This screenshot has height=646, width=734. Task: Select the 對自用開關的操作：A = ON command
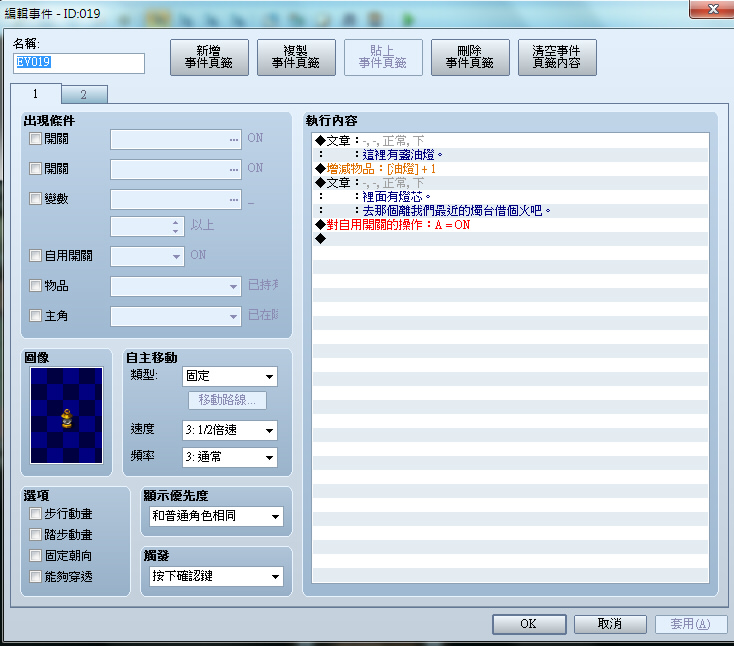[x=510, y=225]
